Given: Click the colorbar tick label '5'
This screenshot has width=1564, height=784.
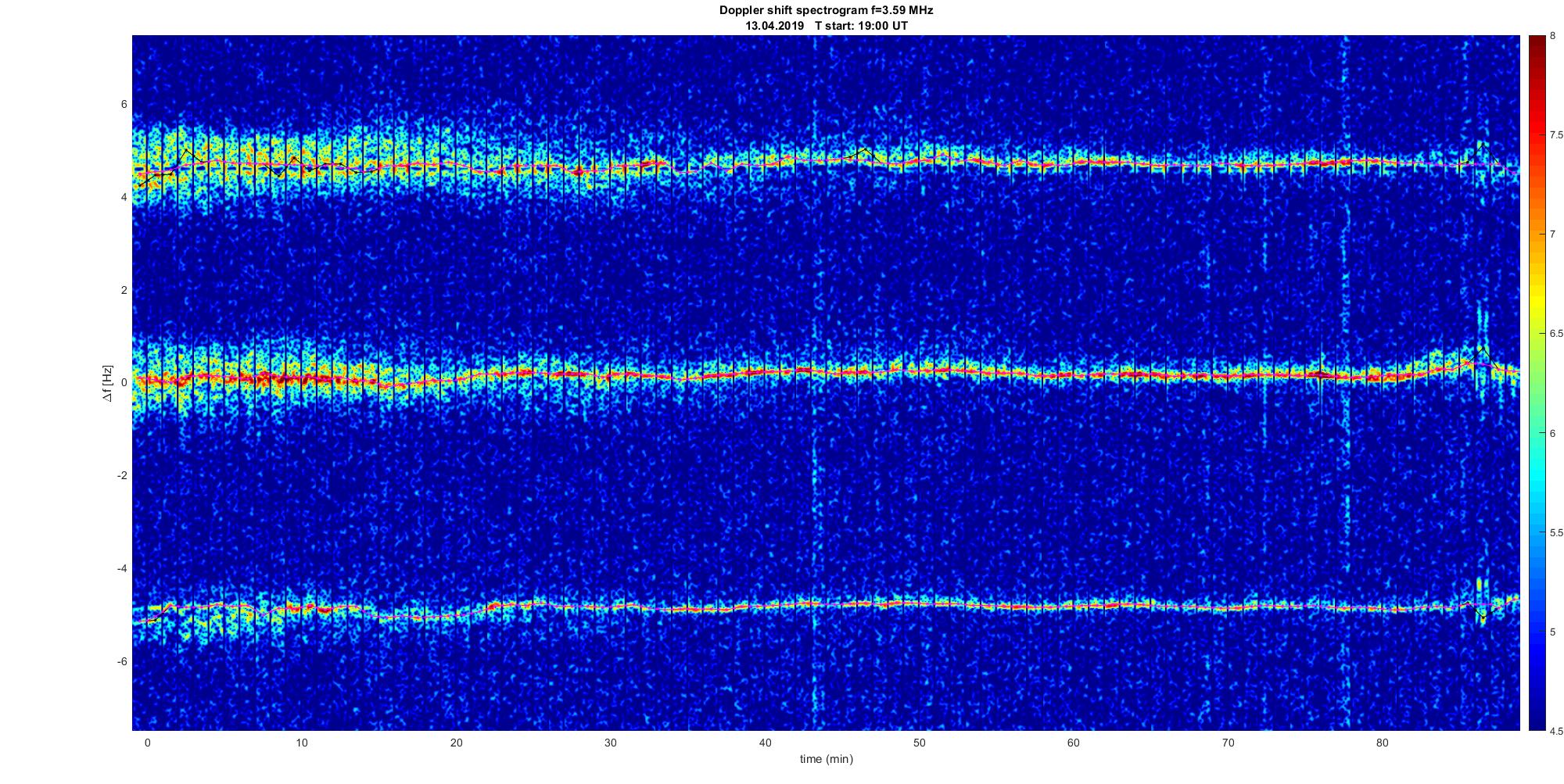Looking at the screenshot, I should tap(1553, 632).
